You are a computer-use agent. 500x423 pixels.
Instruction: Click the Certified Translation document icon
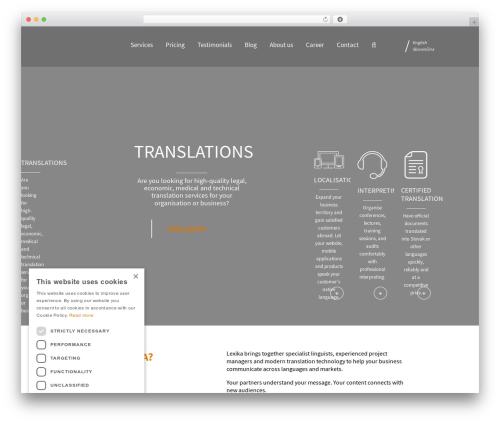pyautogui.click(x=416, y=165)
